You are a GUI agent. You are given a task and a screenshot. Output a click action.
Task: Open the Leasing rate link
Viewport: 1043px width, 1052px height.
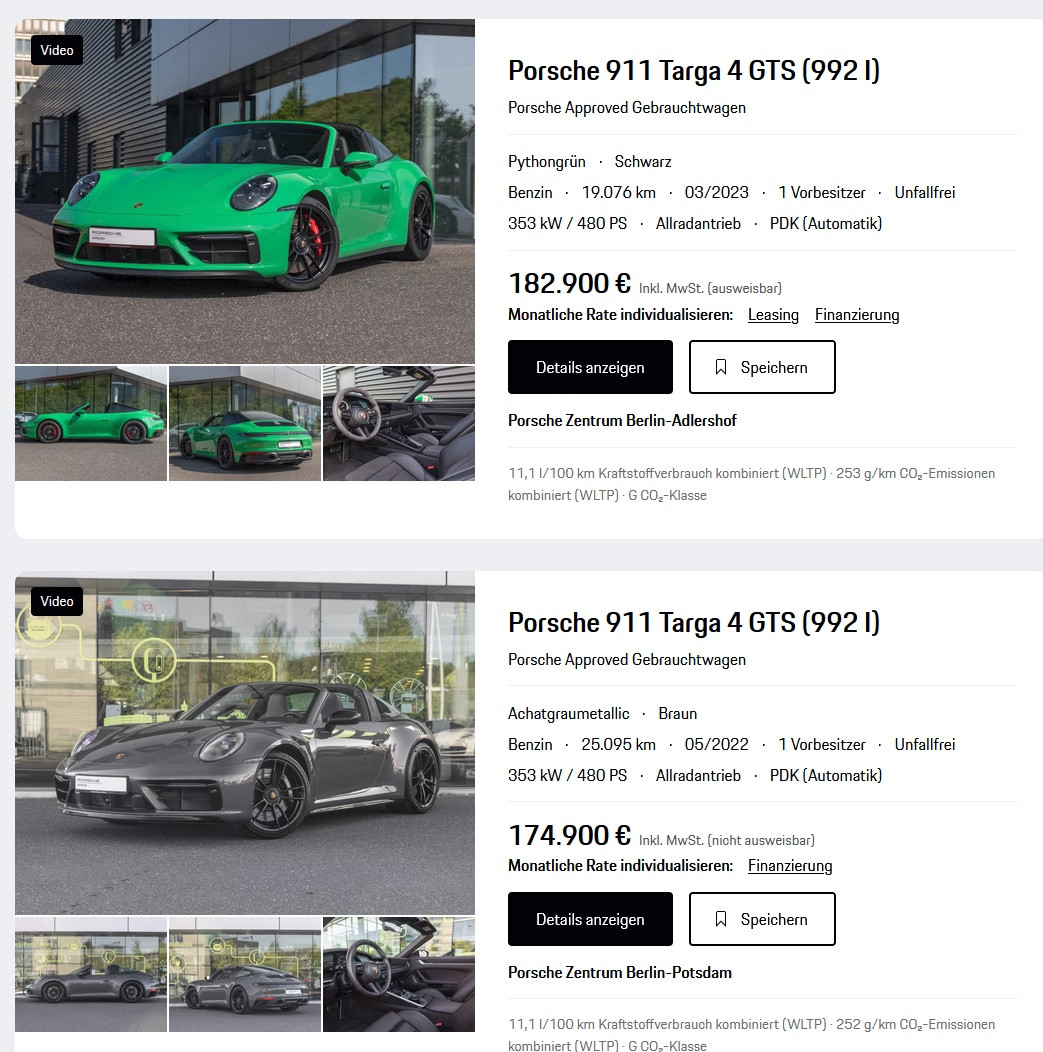pos(773,315)
